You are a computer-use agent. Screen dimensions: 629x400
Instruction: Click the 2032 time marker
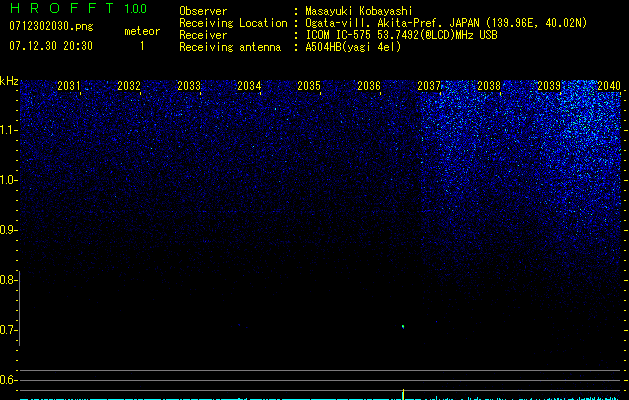point(129,86)
